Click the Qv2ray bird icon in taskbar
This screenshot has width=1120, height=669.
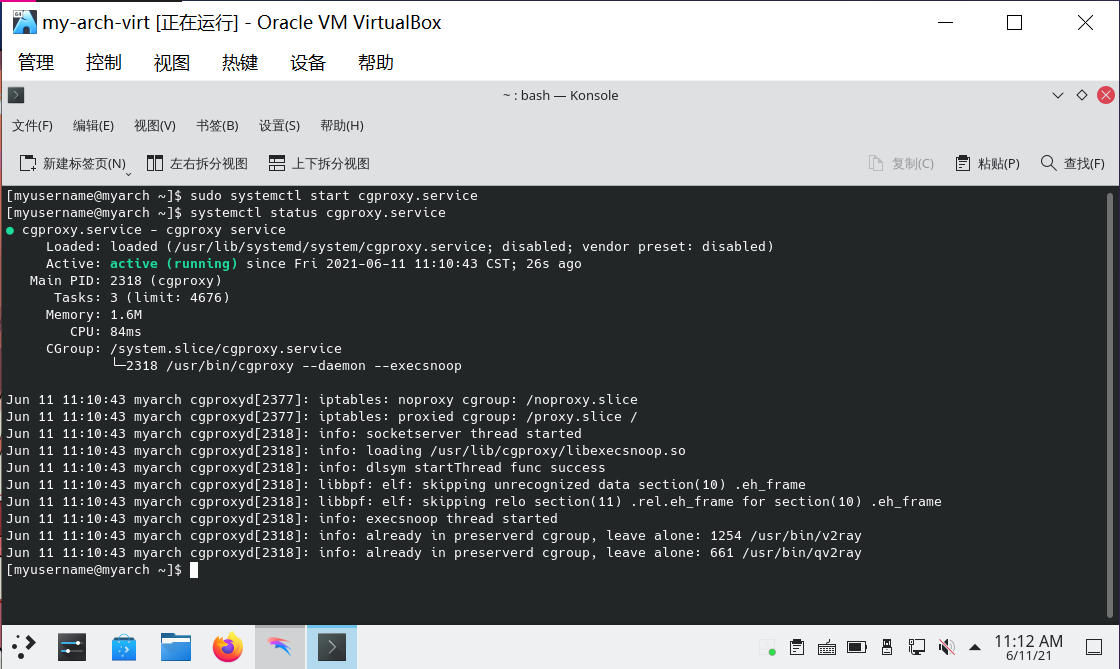[280, 647]
